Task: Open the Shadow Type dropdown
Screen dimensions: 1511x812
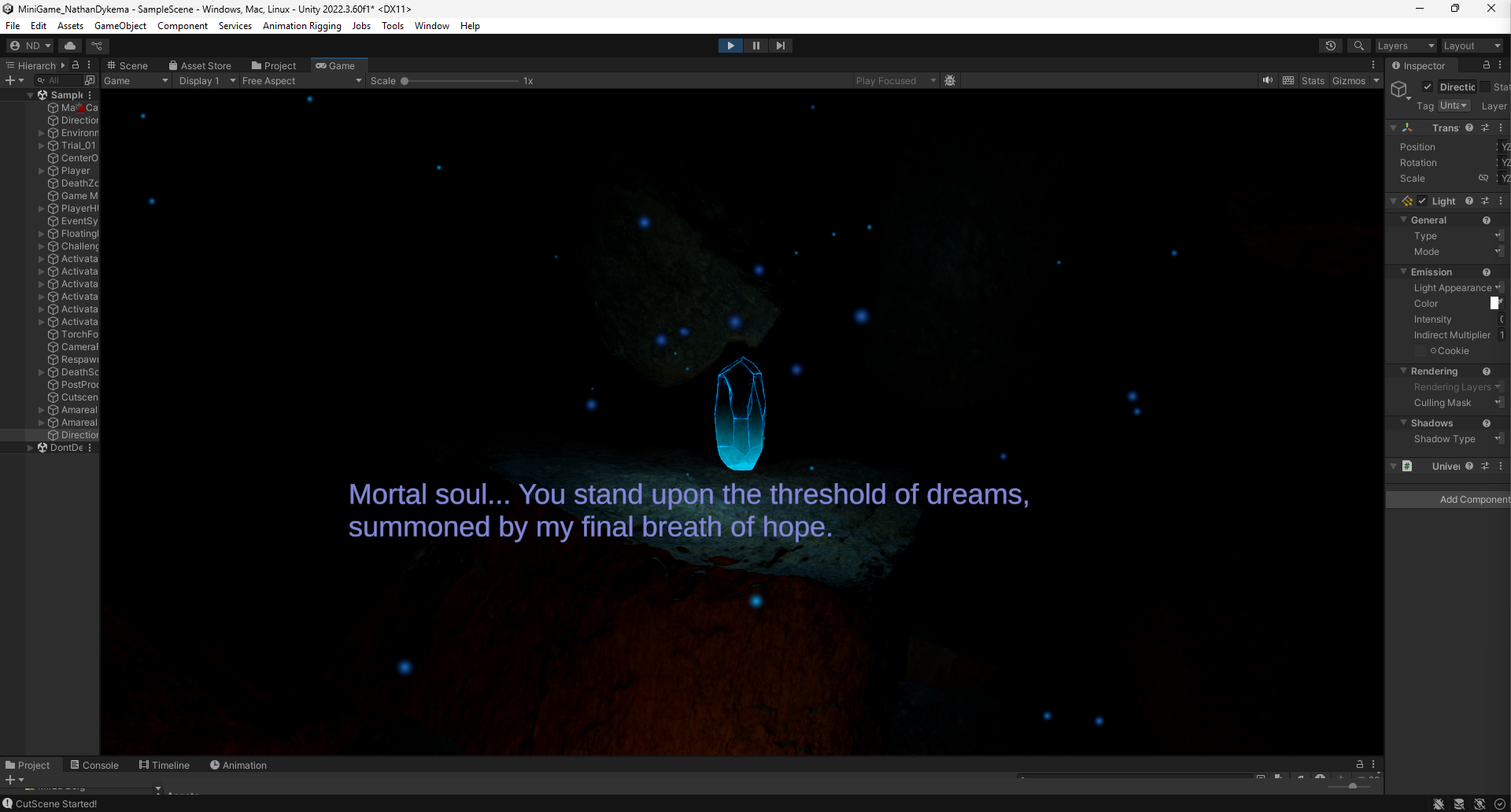Action: pos(1499,439)
